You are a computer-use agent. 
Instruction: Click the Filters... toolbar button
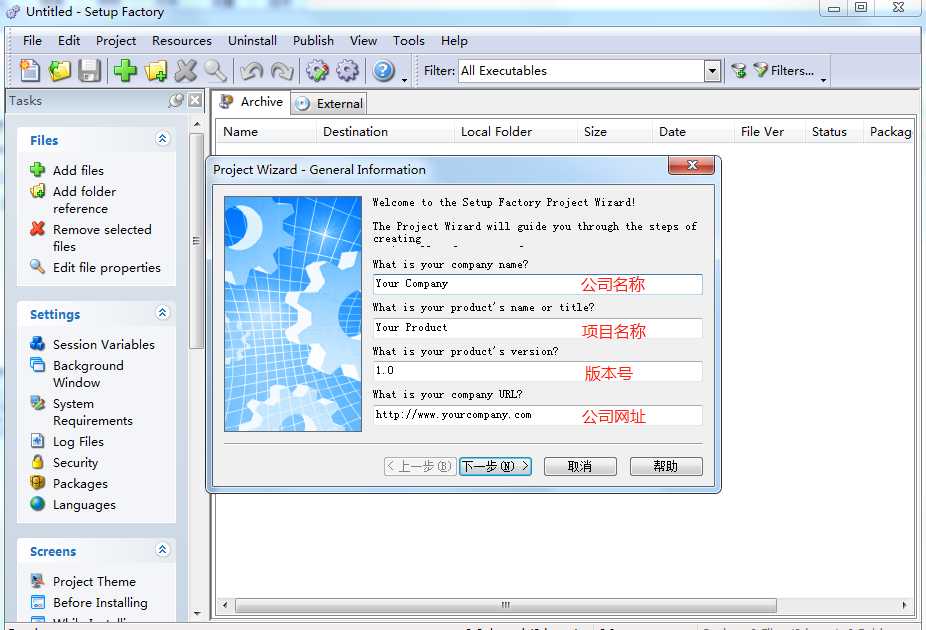click(x=784, y=71)
